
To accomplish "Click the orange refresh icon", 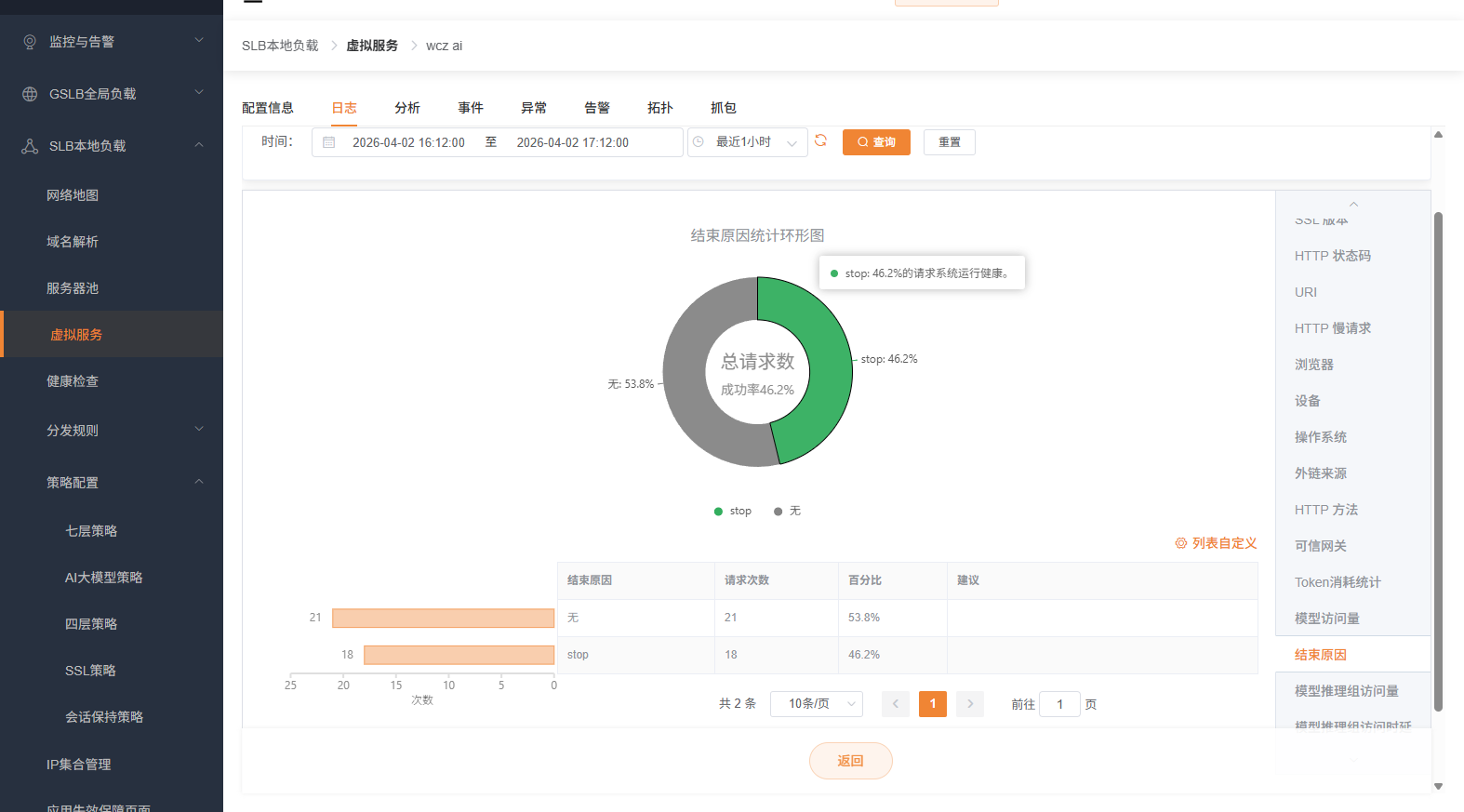I will 820,140.
